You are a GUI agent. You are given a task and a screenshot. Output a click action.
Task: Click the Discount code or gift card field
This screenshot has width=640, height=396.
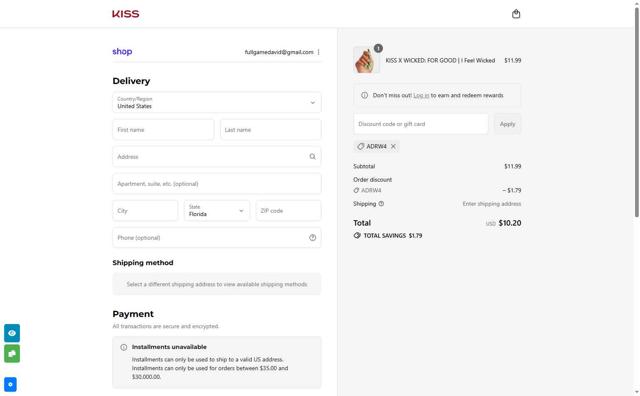tap(421, 124)
